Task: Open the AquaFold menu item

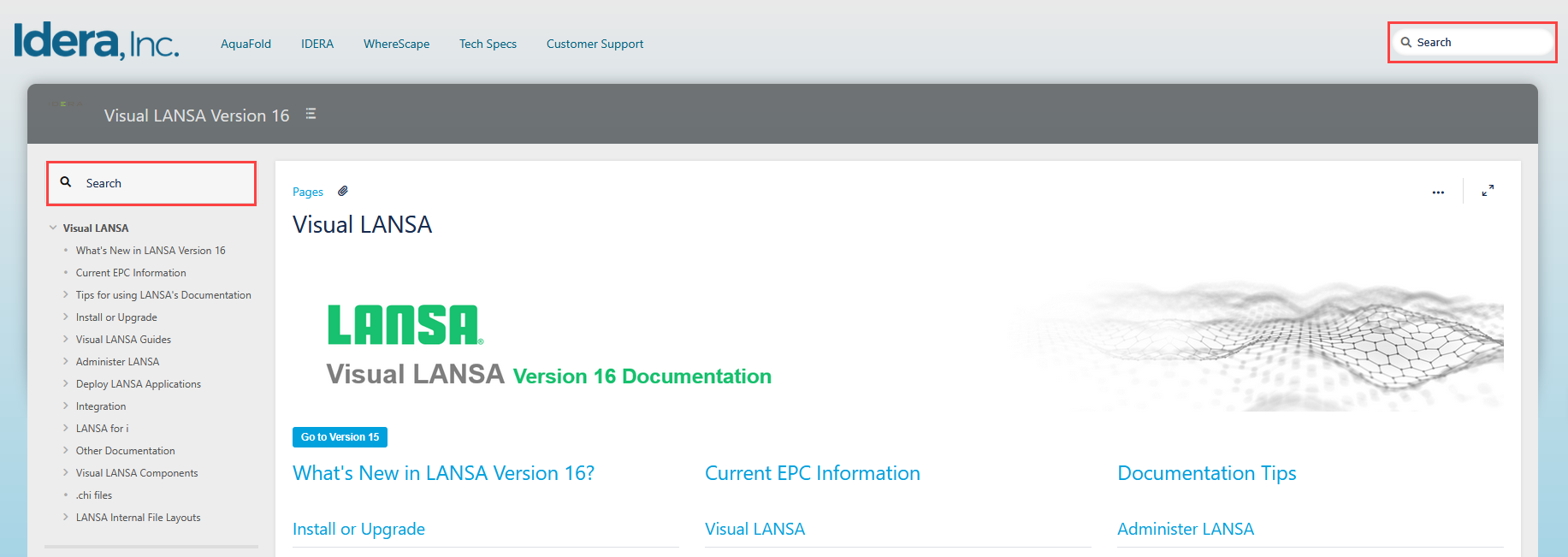Action: point(246,44)
